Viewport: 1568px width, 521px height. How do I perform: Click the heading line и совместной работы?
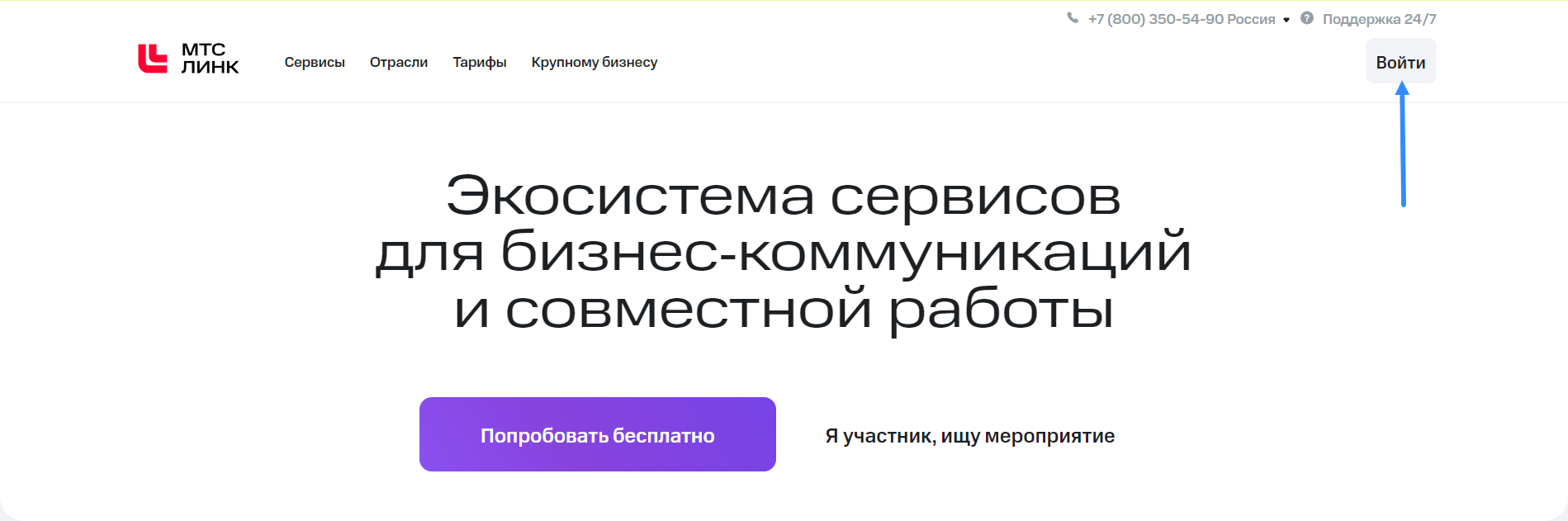click(784, 310)
